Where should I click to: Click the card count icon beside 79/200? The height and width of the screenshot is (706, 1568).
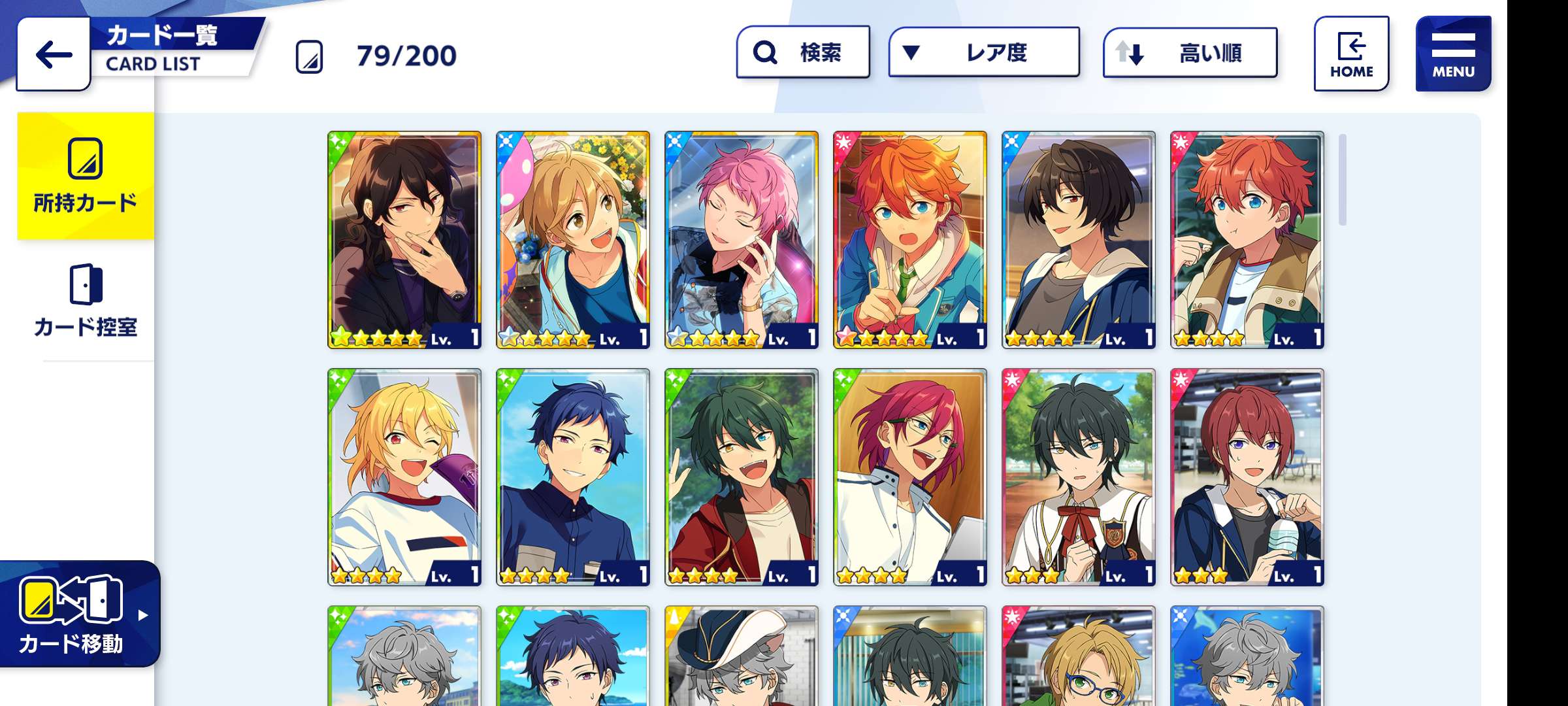tap(309, 56)
